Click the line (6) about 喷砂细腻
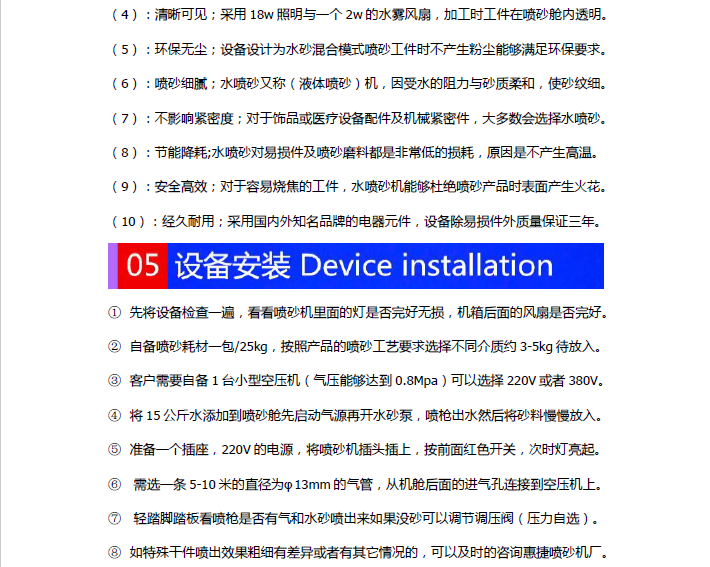Screen dimensions: 710x567 (359, 84)
